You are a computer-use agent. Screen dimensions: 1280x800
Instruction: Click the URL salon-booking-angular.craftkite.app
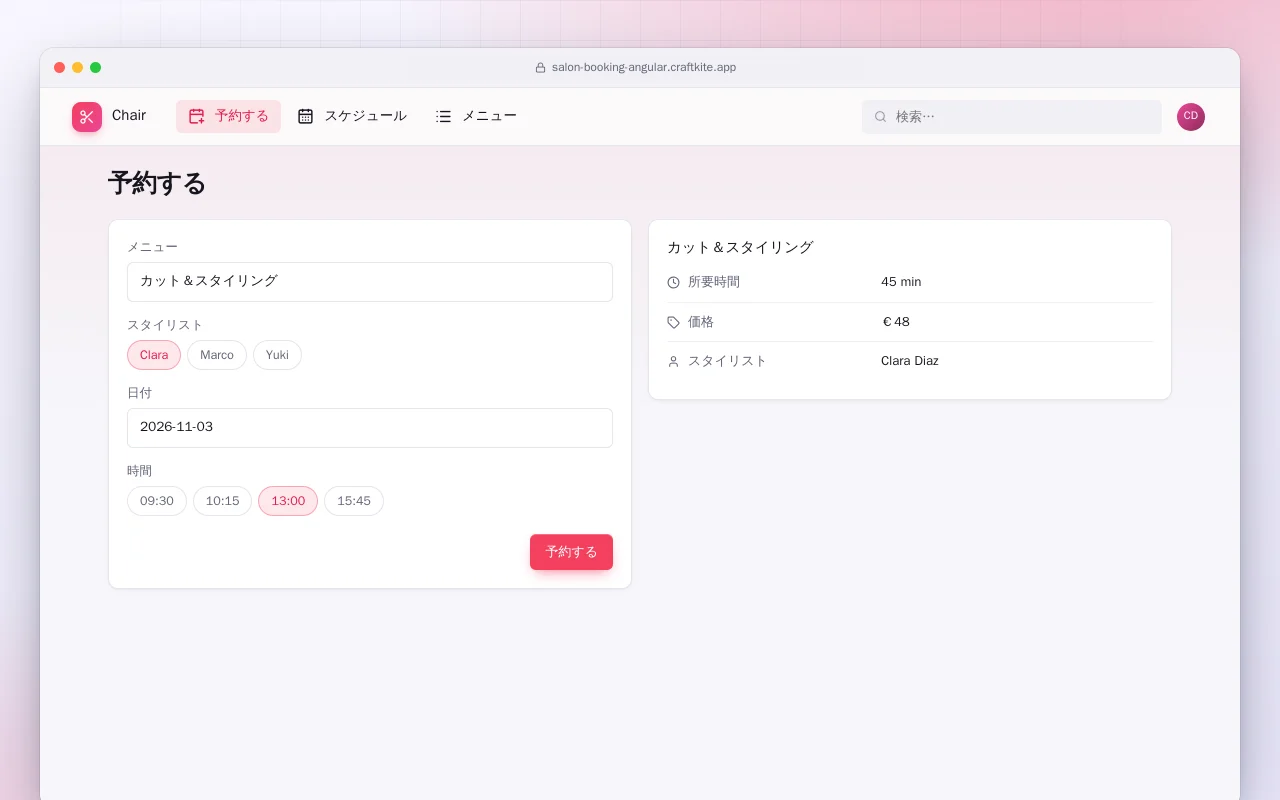point(644,68)
